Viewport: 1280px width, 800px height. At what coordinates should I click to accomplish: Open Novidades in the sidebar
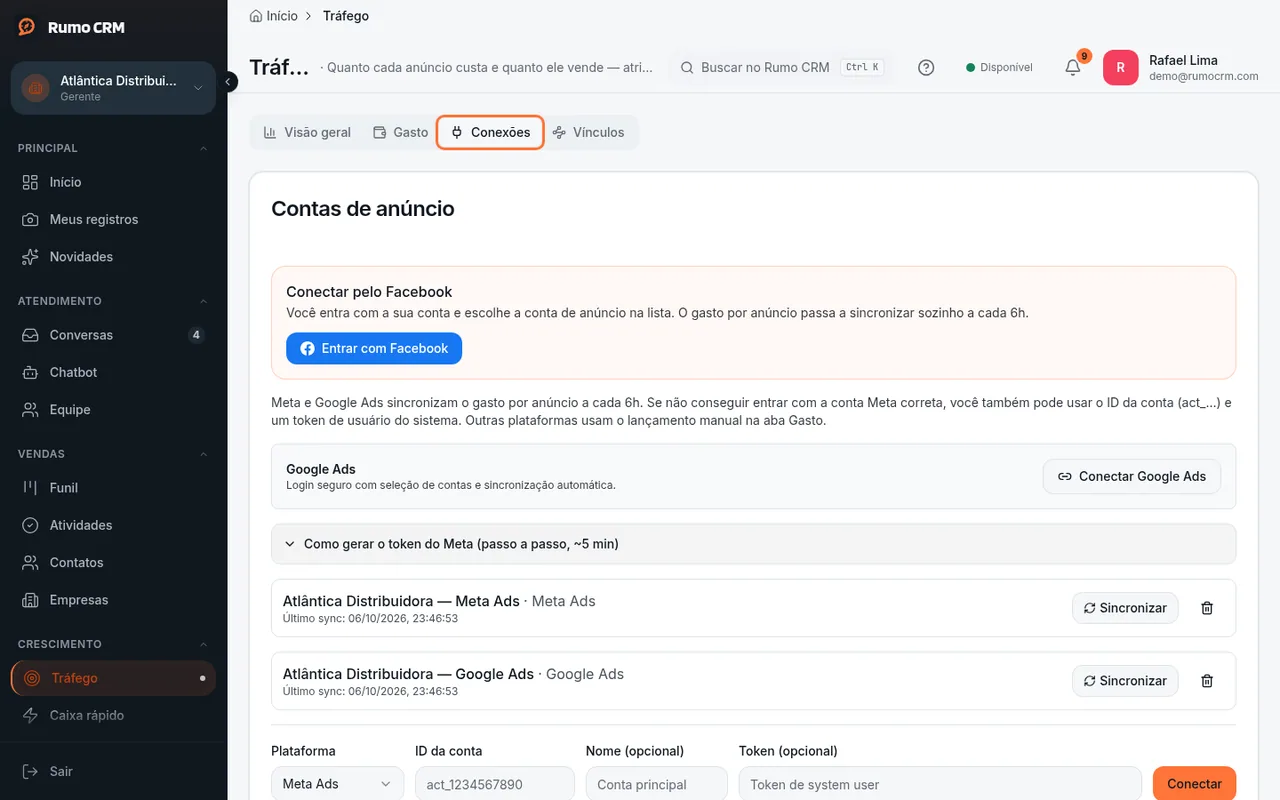click(113, 257)
